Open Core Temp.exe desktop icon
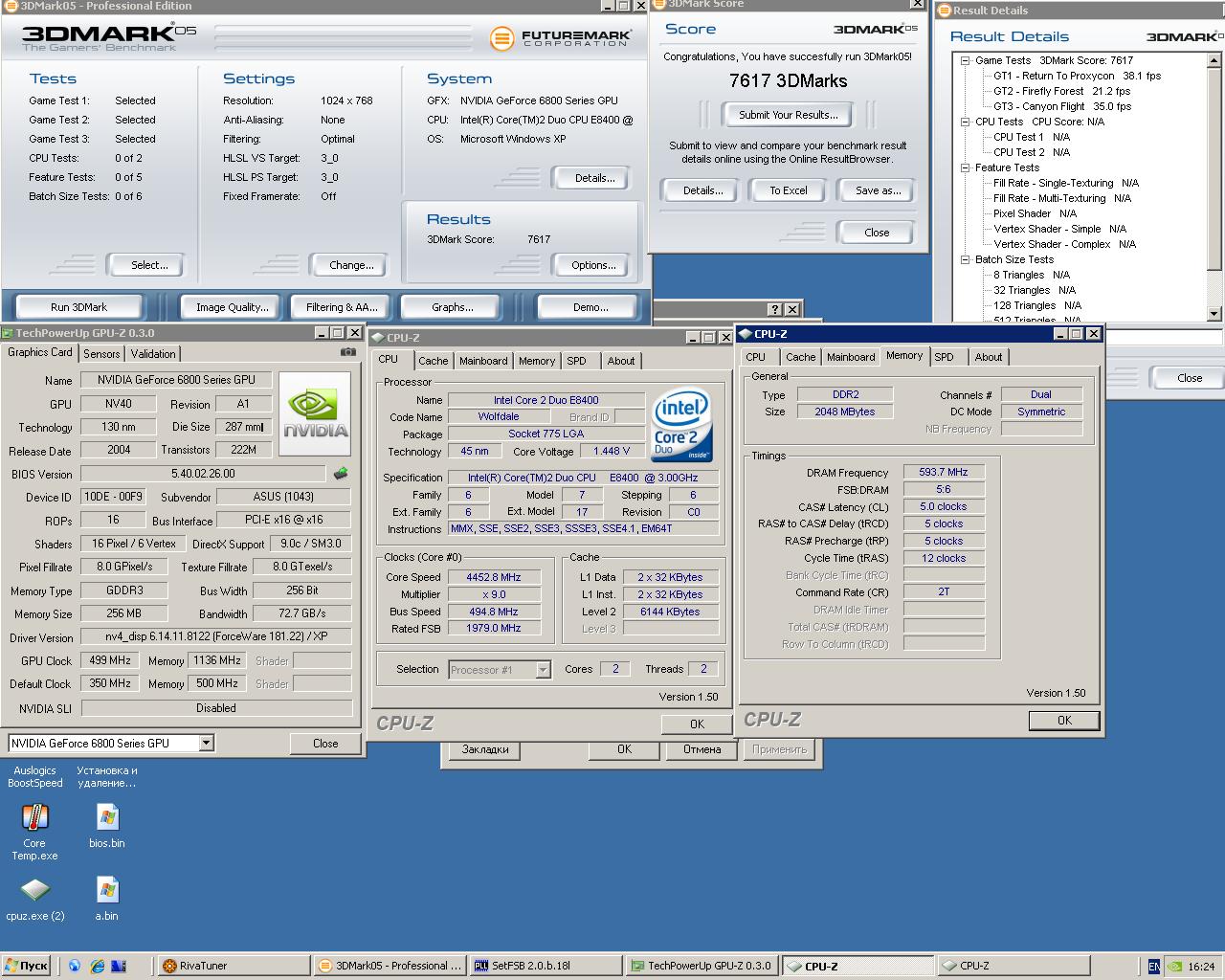1225x980 pixels. pyautogui.click(x=34, y=832)
